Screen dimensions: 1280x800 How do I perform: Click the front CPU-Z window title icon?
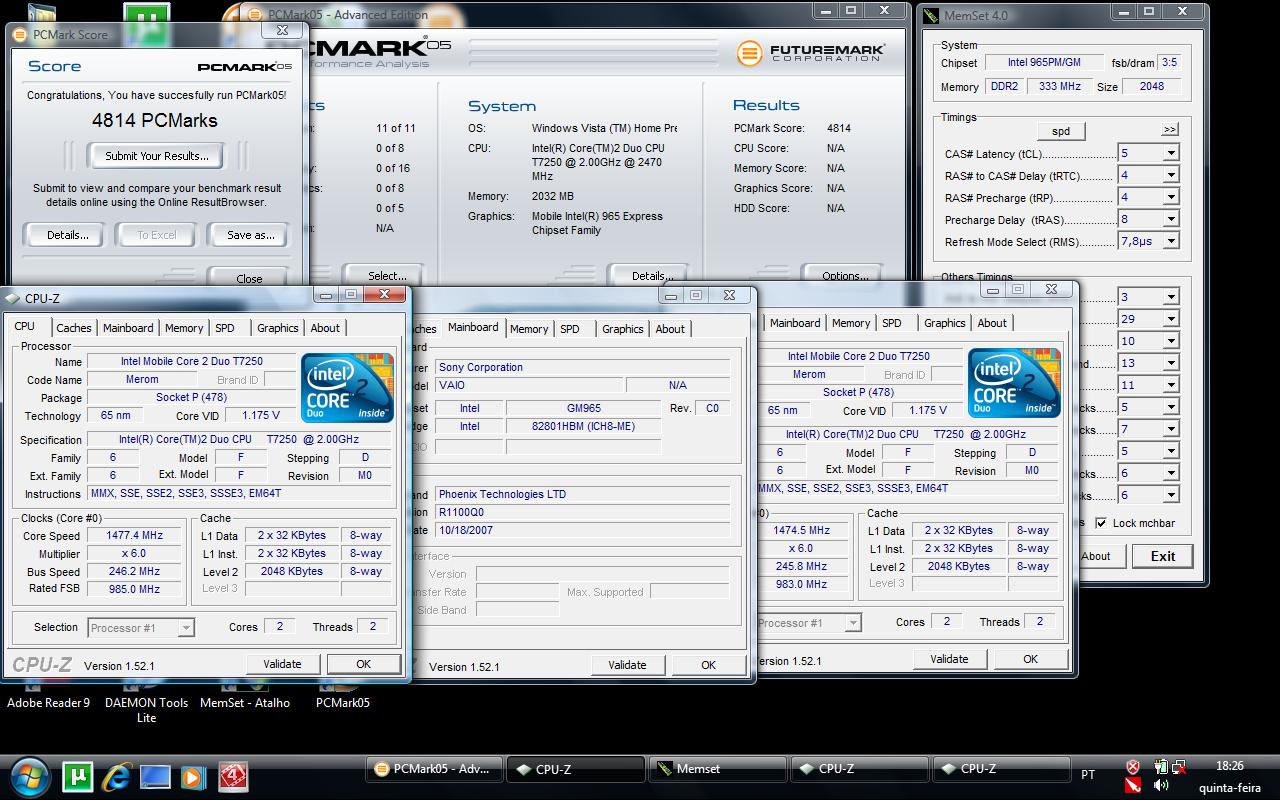point(12,298)
